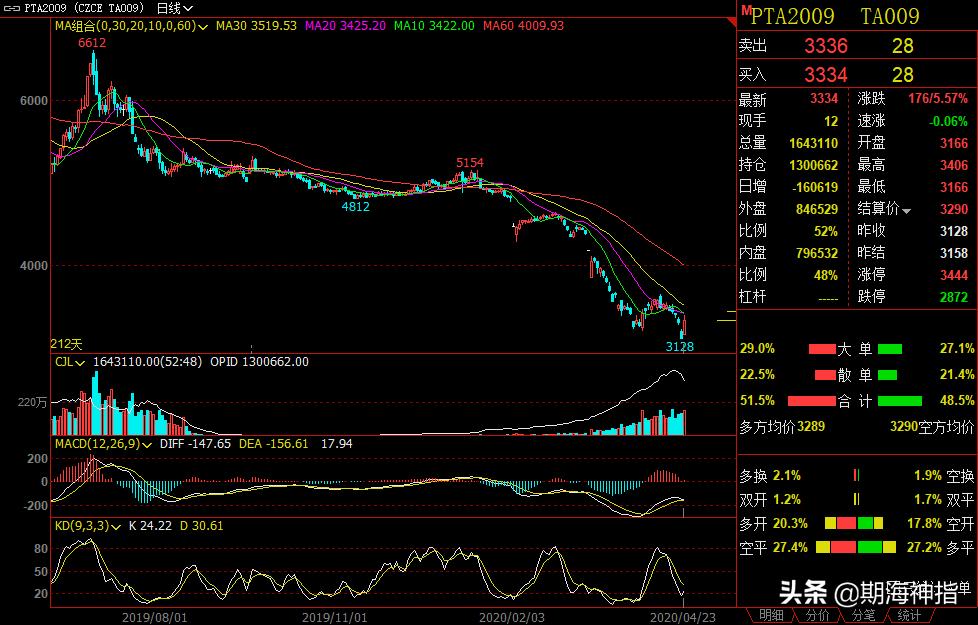
Task: Click the red corner triangle of the chart
Action: point(732,22)
